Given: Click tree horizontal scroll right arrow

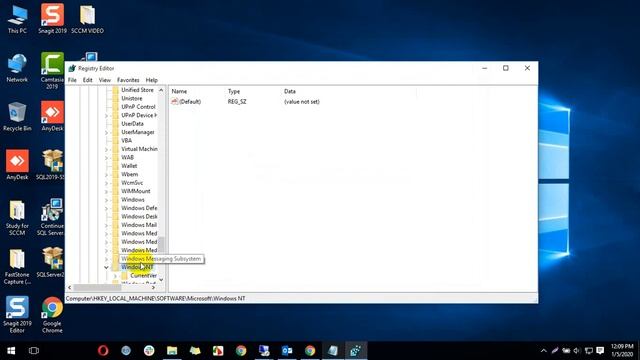Looking at the screenshot, I should pyautogui.click(x=153, y=288).
